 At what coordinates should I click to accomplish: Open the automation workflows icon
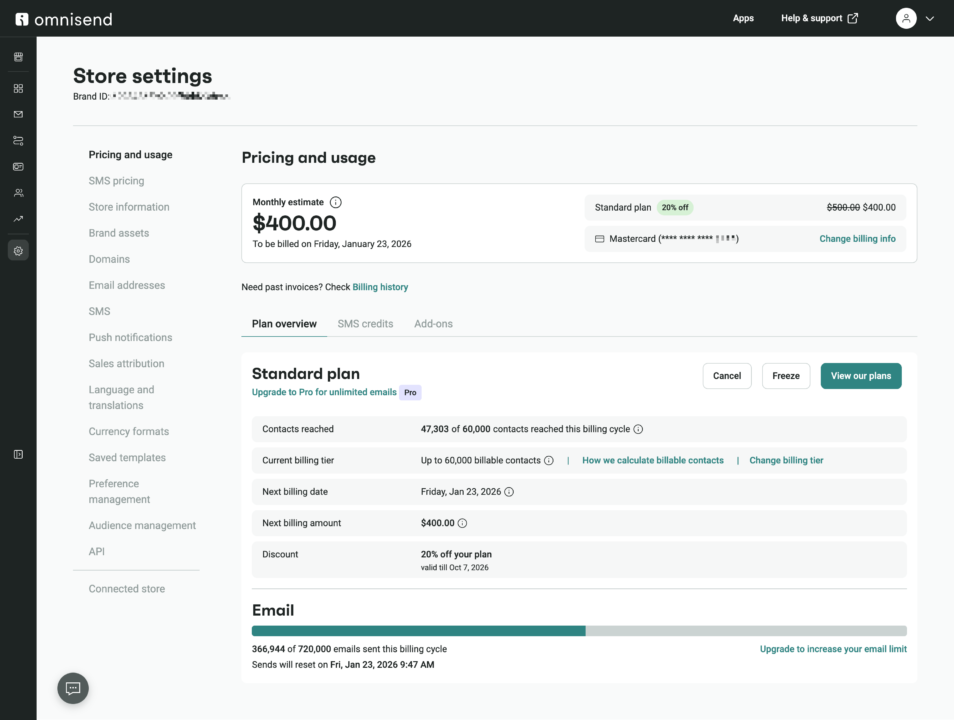tap(18, 140)
